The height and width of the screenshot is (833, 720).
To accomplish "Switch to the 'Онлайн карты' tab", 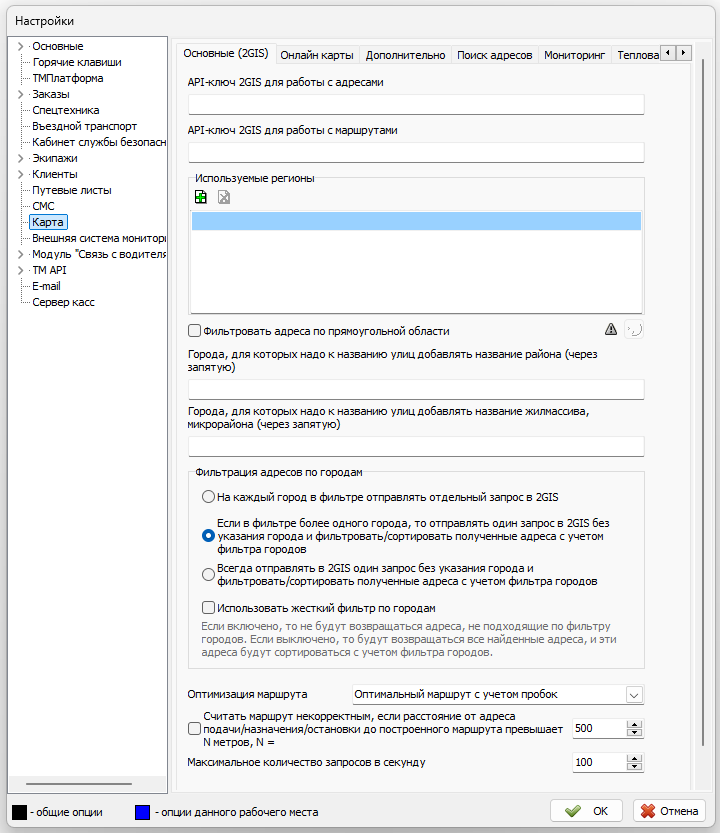I will coord(317,55).
